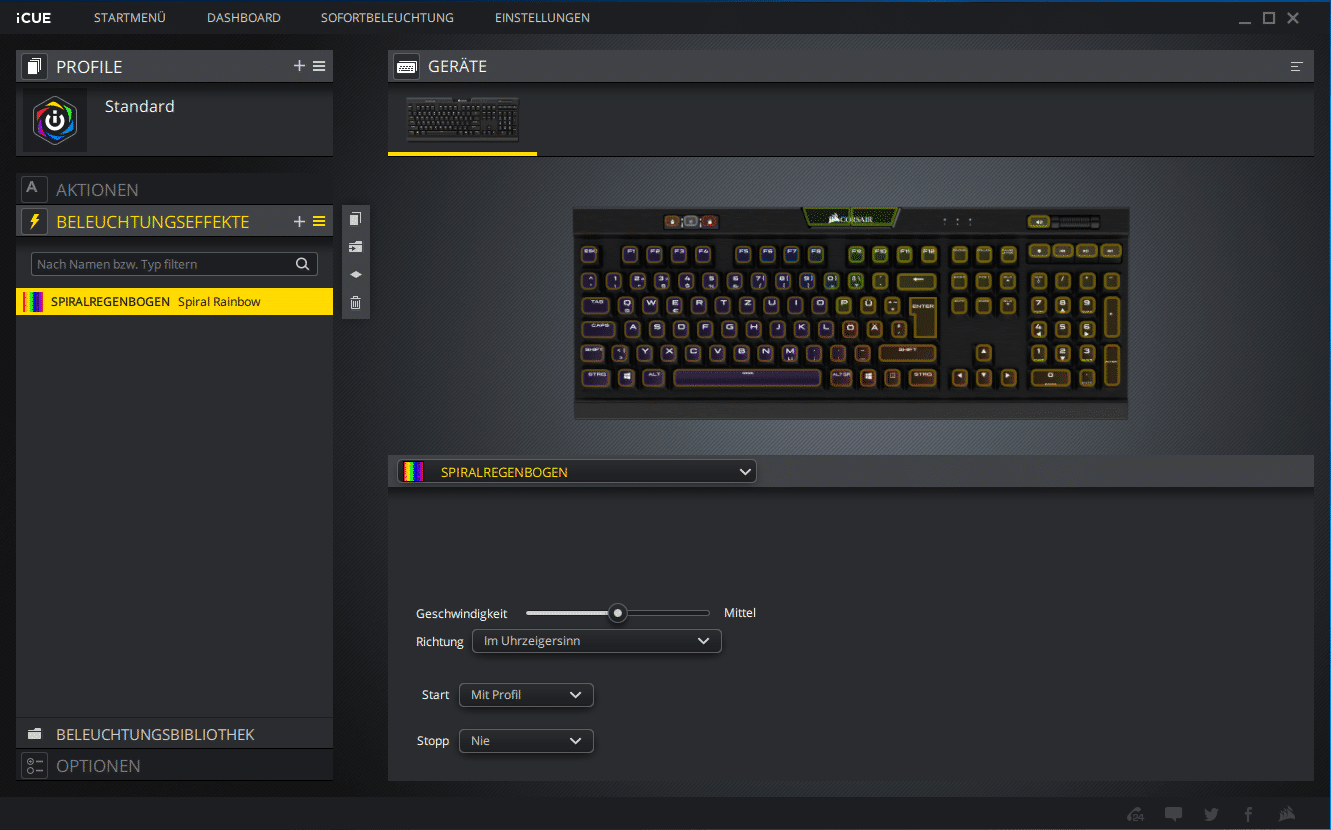Click the copy icon in the lighting effects toolbar
1331x830 pixels.
pos(355,219)
